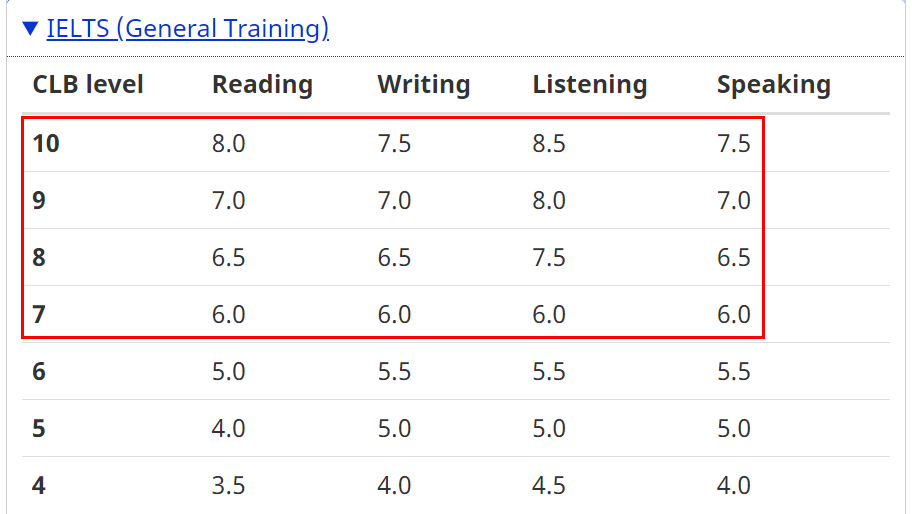Click the CLB level 6 row label
Screen dimensions: 912x514
39,372
